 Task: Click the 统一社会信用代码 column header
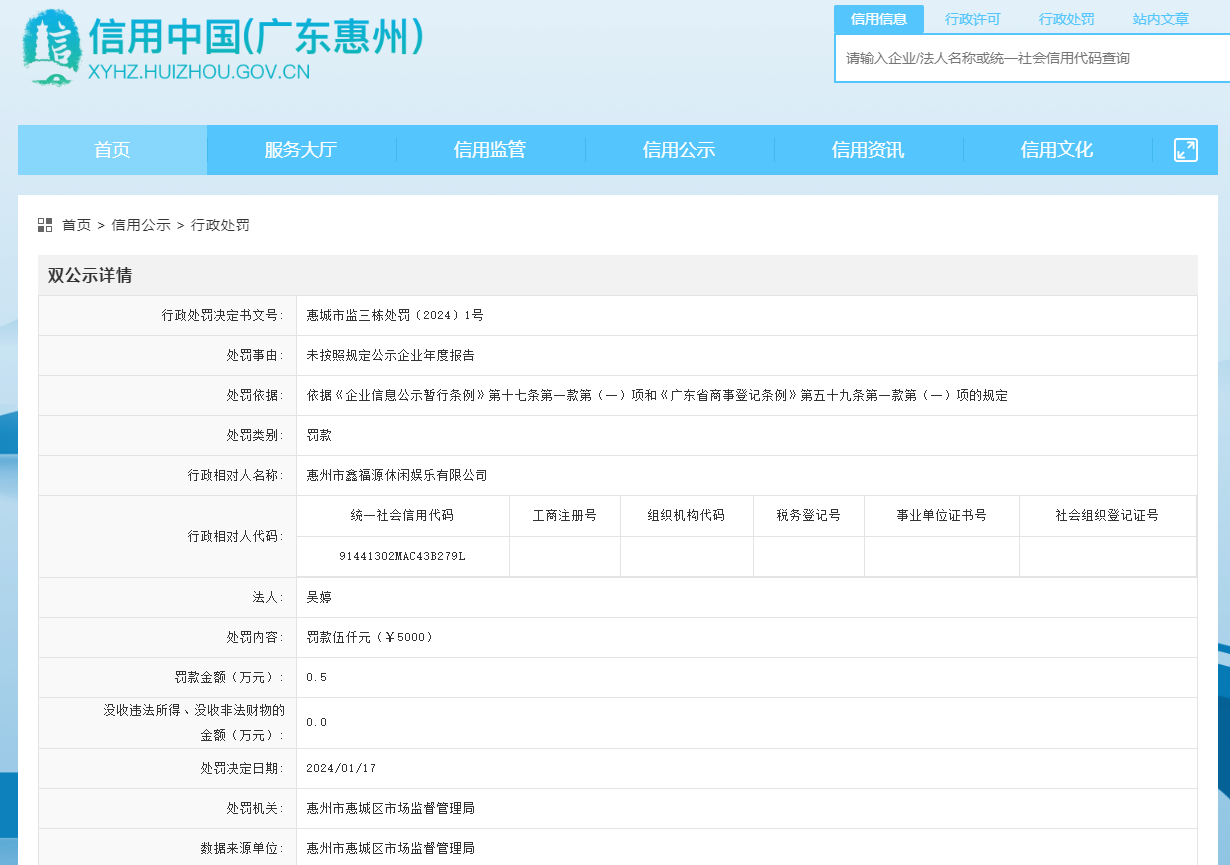tap(403, 515)
